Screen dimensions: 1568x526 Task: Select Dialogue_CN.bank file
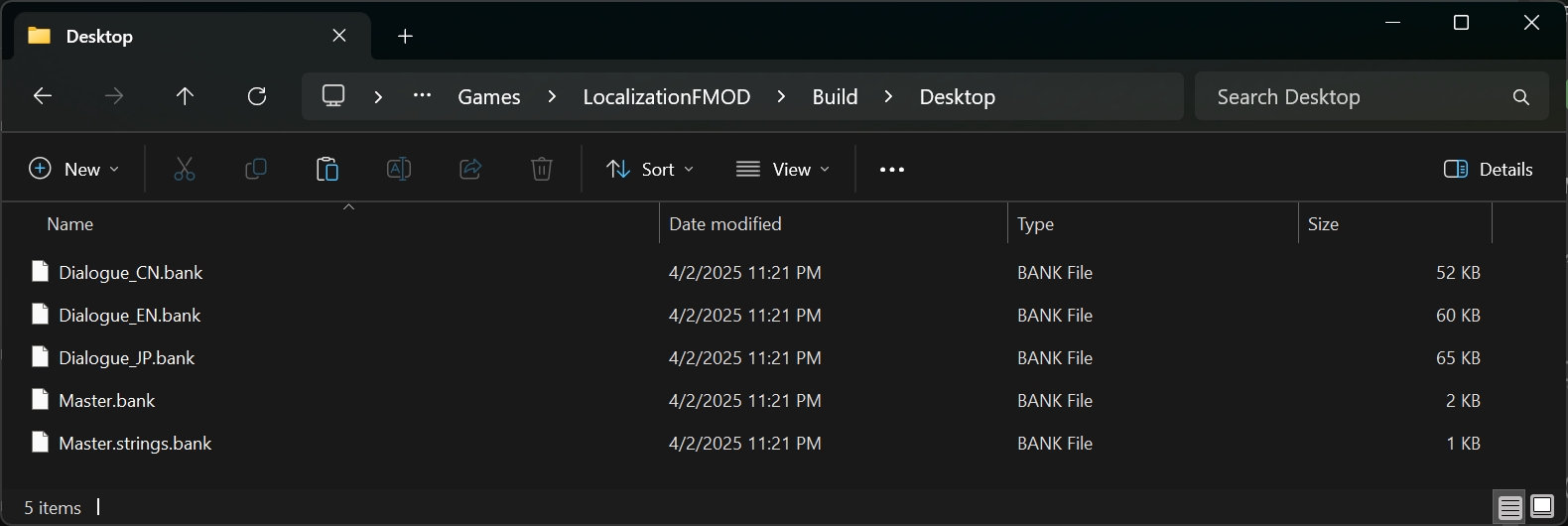pos(131,272)
